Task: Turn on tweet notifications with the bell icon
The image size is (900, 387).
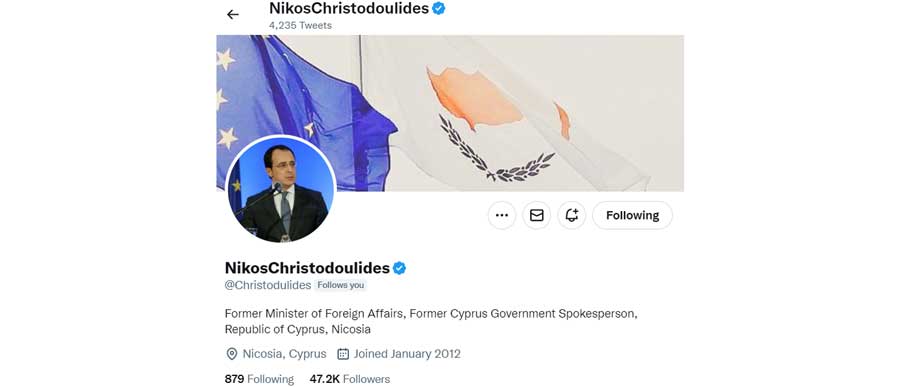Action: 572,215
